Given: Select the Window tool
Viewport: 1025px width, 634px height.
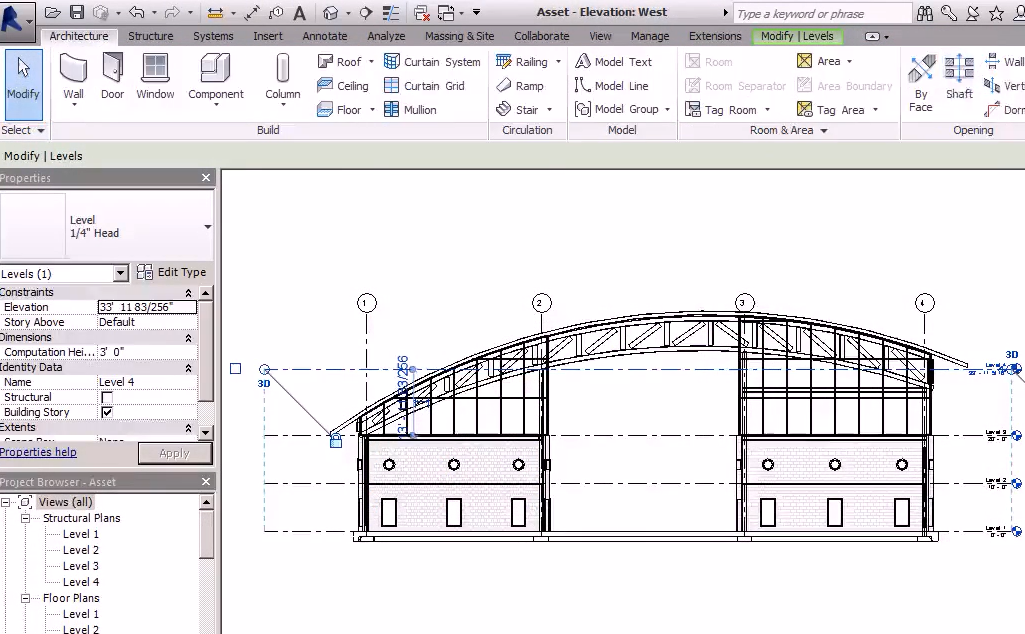Looking at the screenshot, I should pos(155,70).
